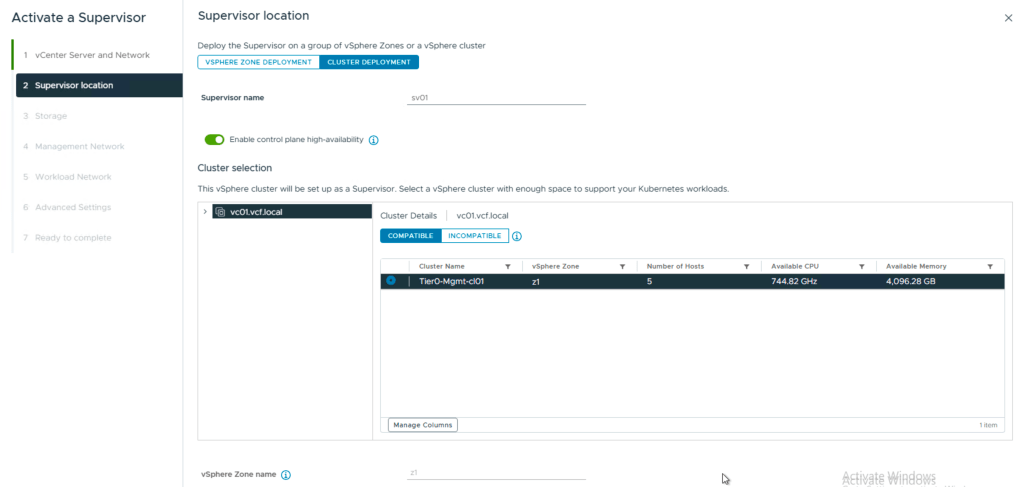Open Cluster Name column filter
Image resolution: width=1023 pixels, height=487 pixels.
(508, 267)
